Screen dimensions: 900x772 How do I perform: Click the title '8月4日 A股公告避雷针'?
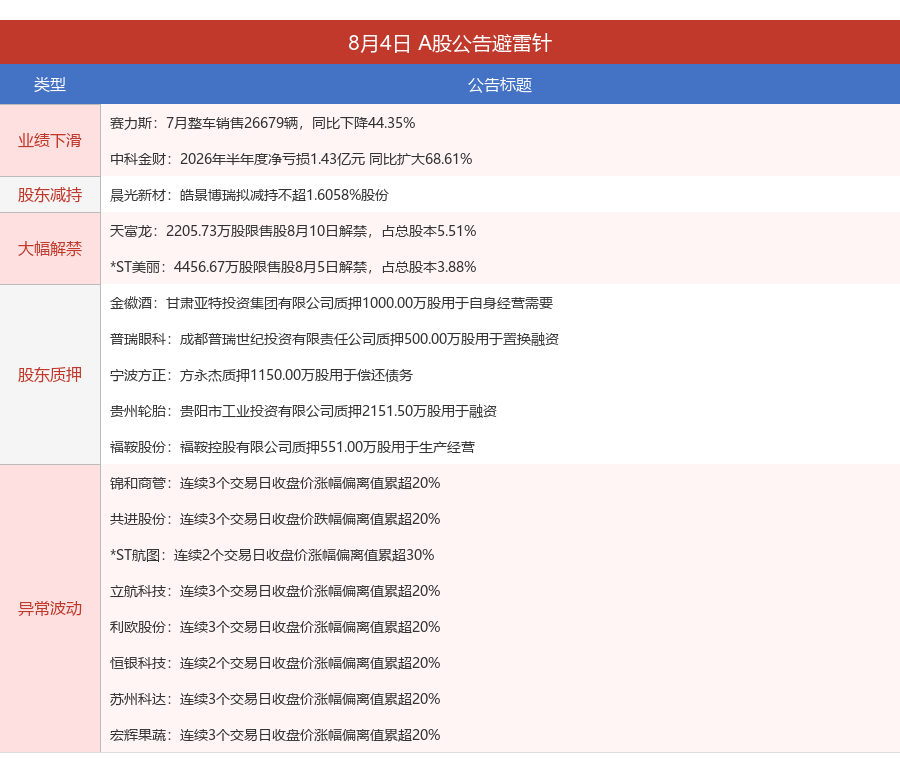[x=450, y=43]
